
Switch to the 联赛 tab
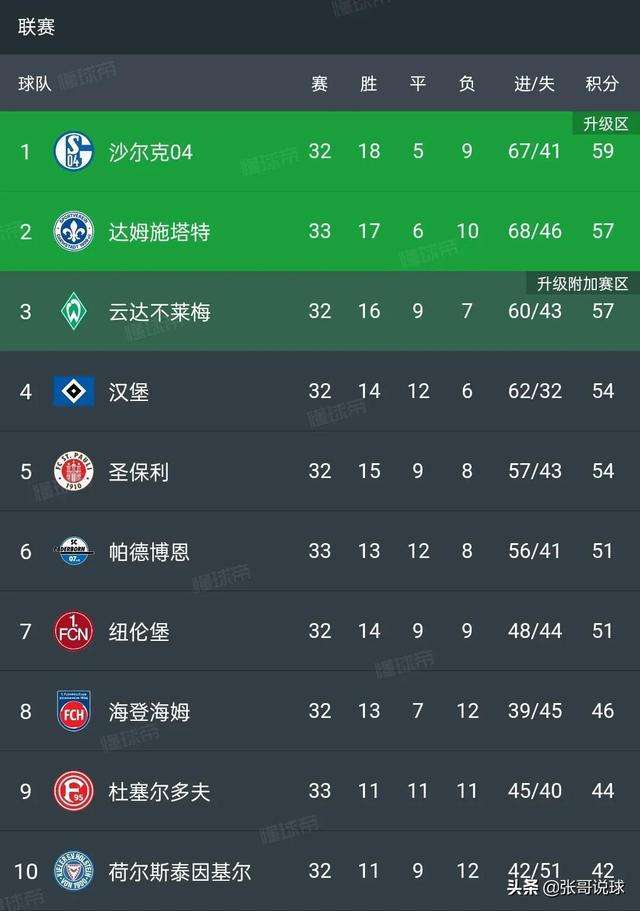point(36,27)
